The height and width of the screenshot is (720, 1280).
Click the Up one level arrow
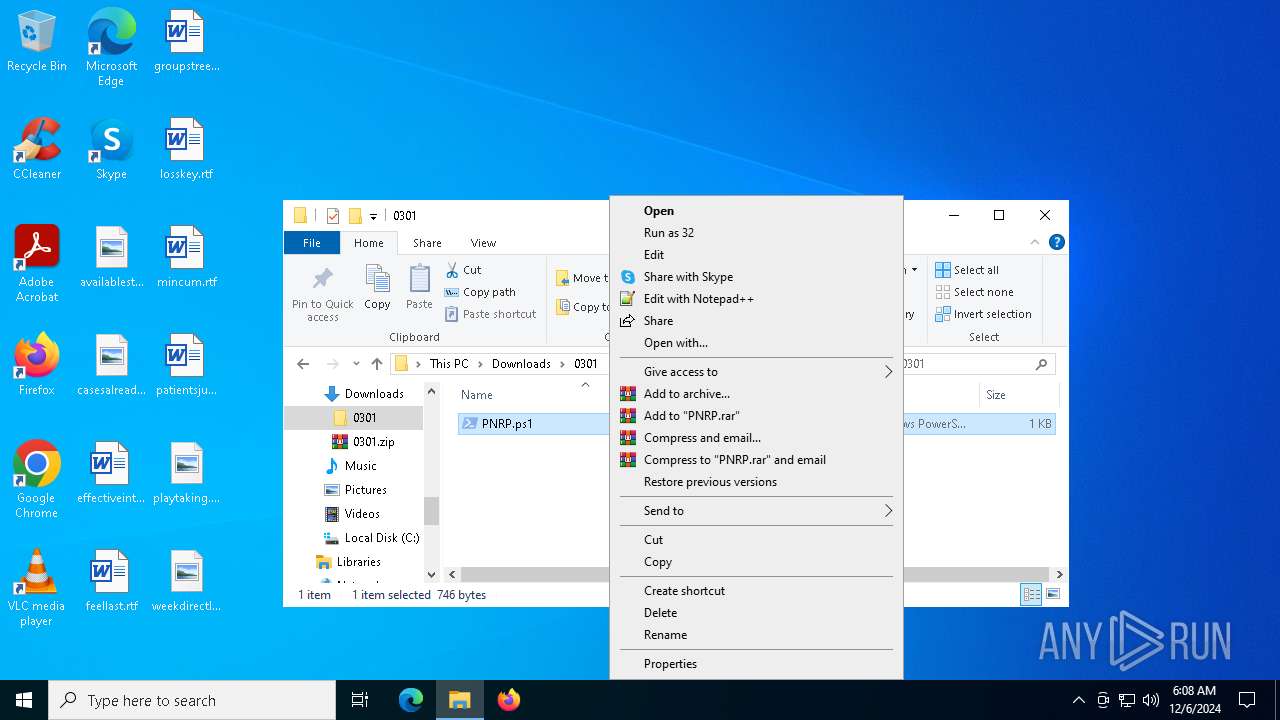pyautogui.click(x=376, y=364)
